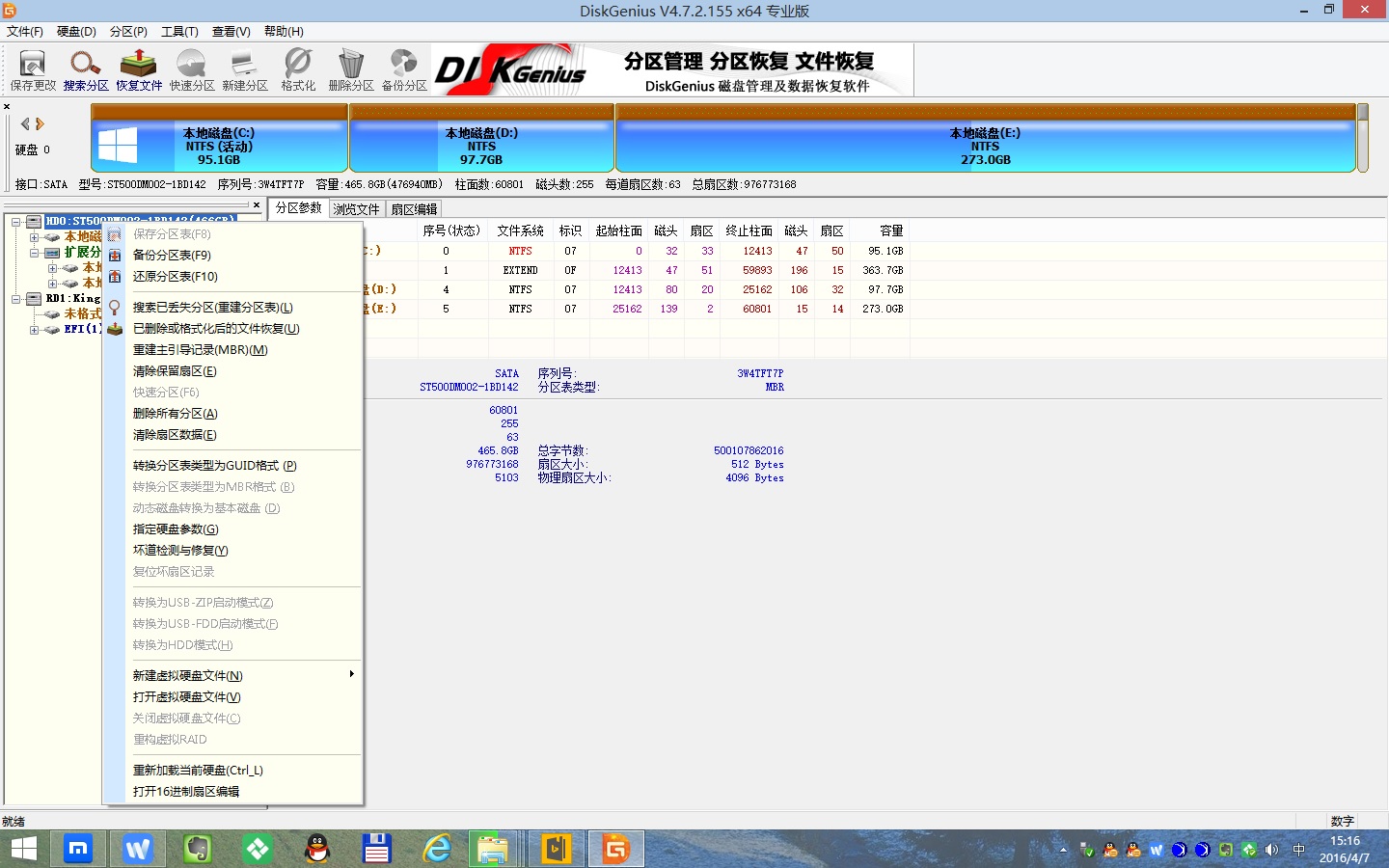
Task: Collapse the 扩展分区 tree node
Action: pyautogui.click(x=34, y=253)
